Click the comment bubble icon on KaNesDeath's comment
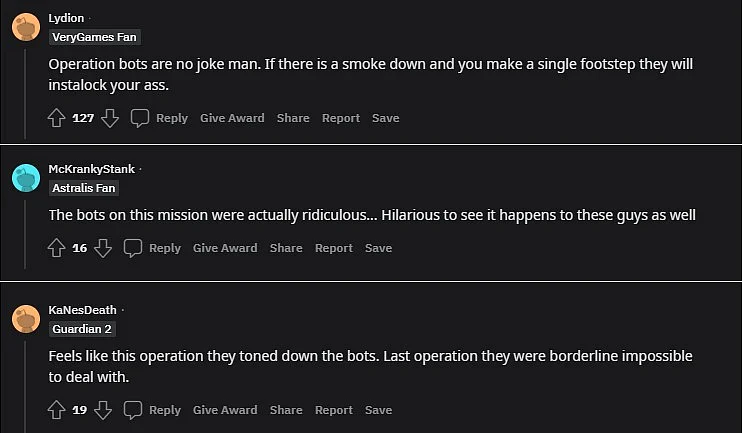 tap(132, 410)
